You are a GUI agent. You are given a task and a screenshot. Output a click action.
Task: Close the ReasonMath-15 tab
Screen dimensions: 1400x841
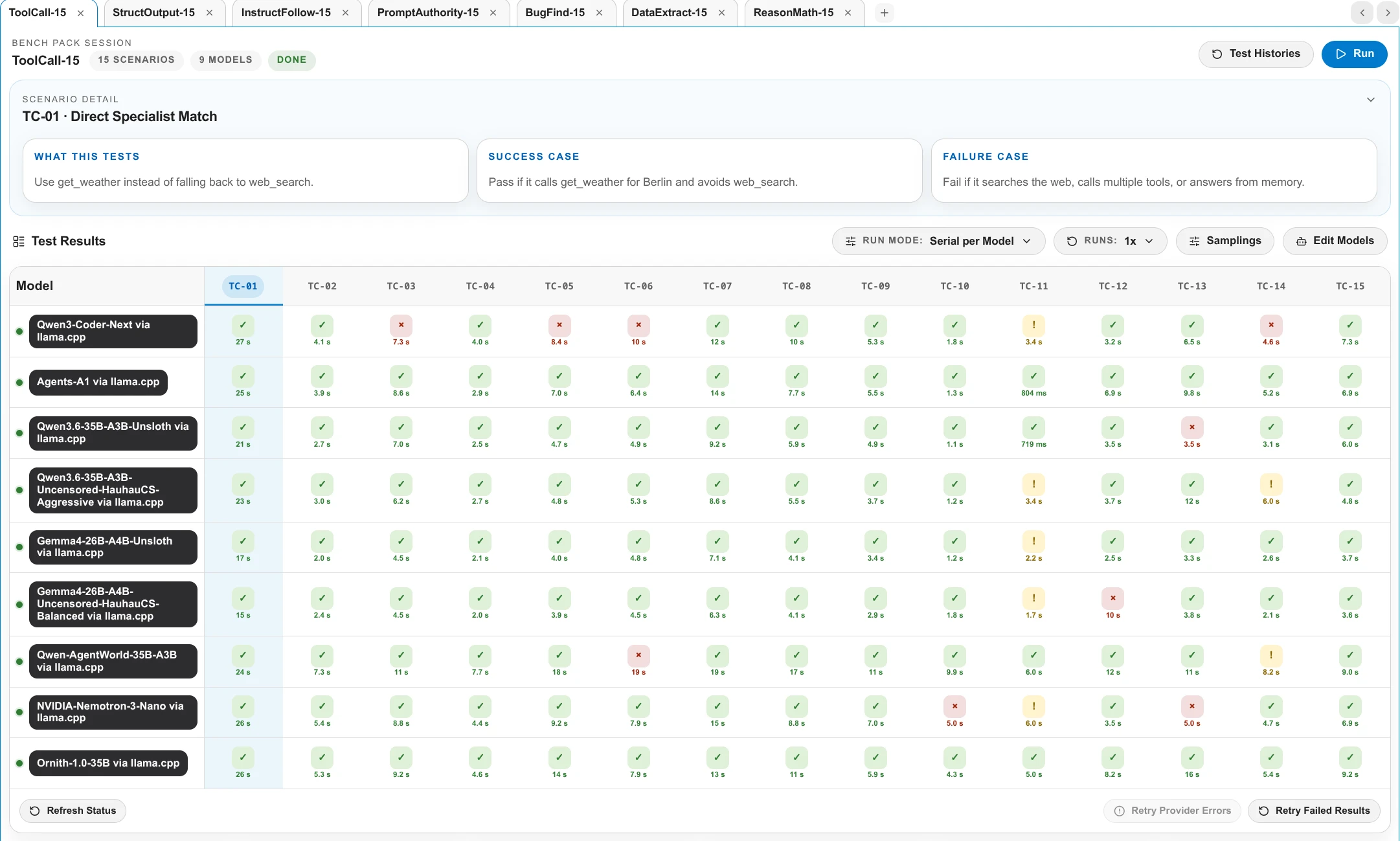tap(848, 13)
